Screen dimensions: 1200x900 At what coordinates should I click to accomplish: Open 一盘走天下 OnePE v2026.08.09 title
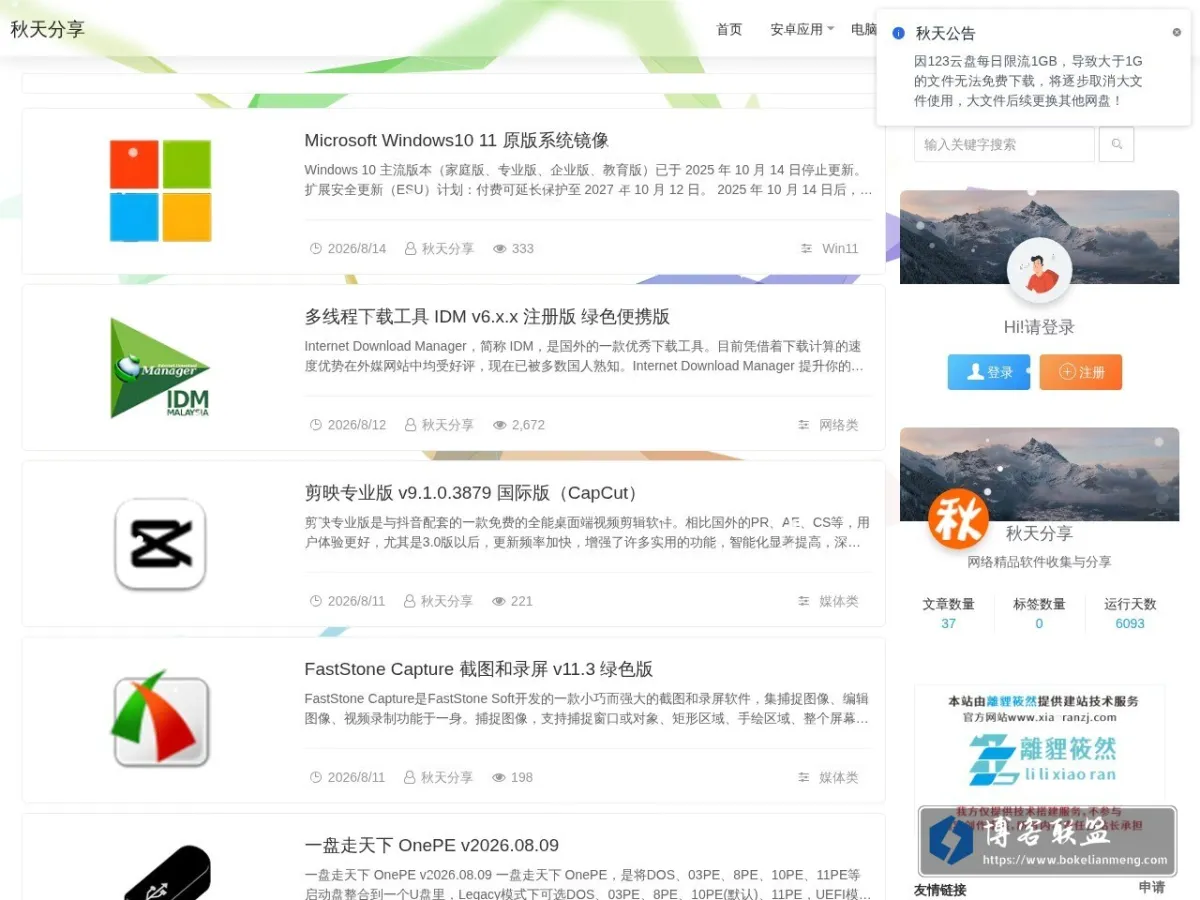tap(432, 845)
